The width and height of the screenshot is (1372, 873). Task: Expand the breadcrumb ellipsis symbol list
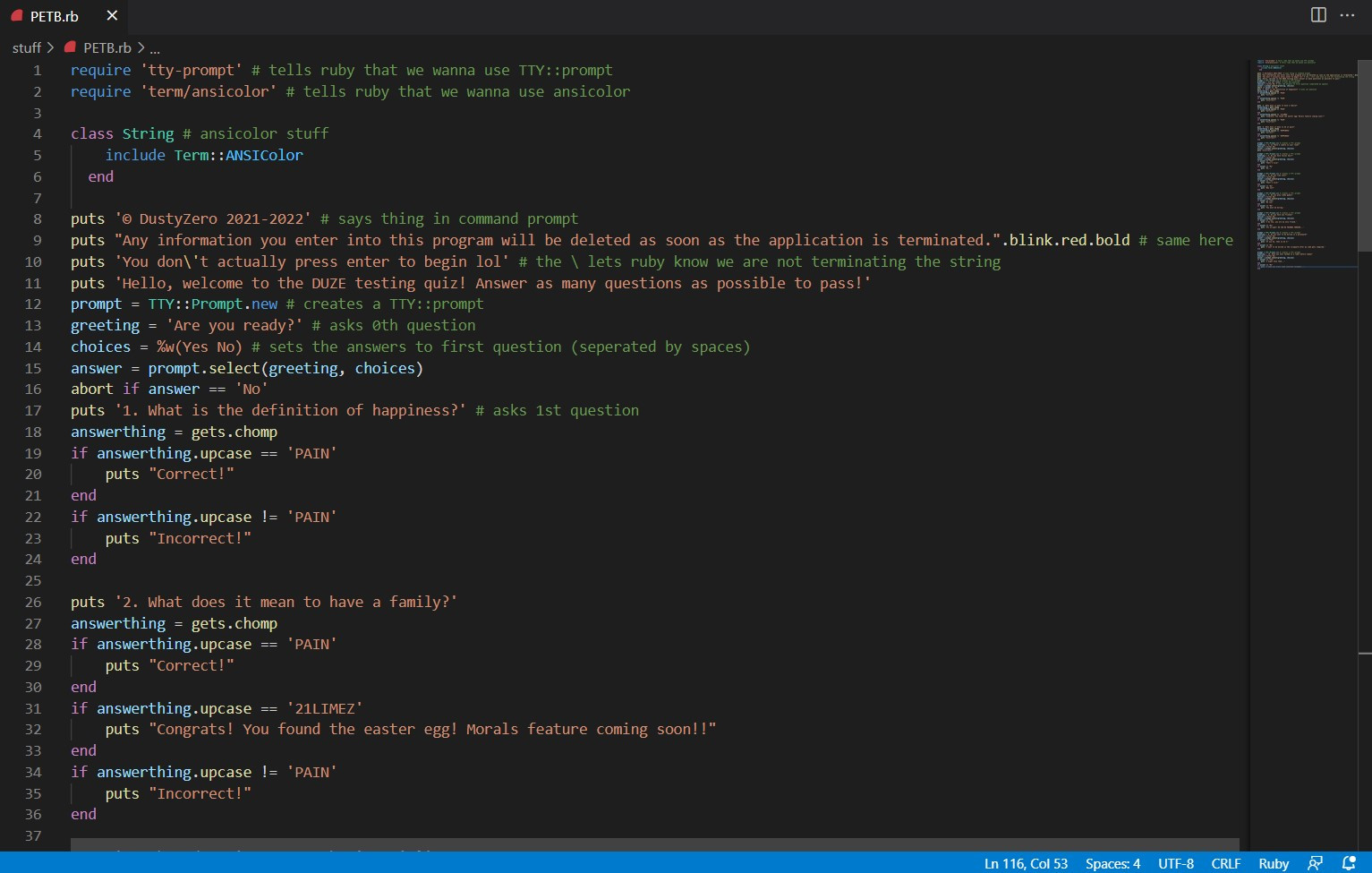(x=155, y=48)
